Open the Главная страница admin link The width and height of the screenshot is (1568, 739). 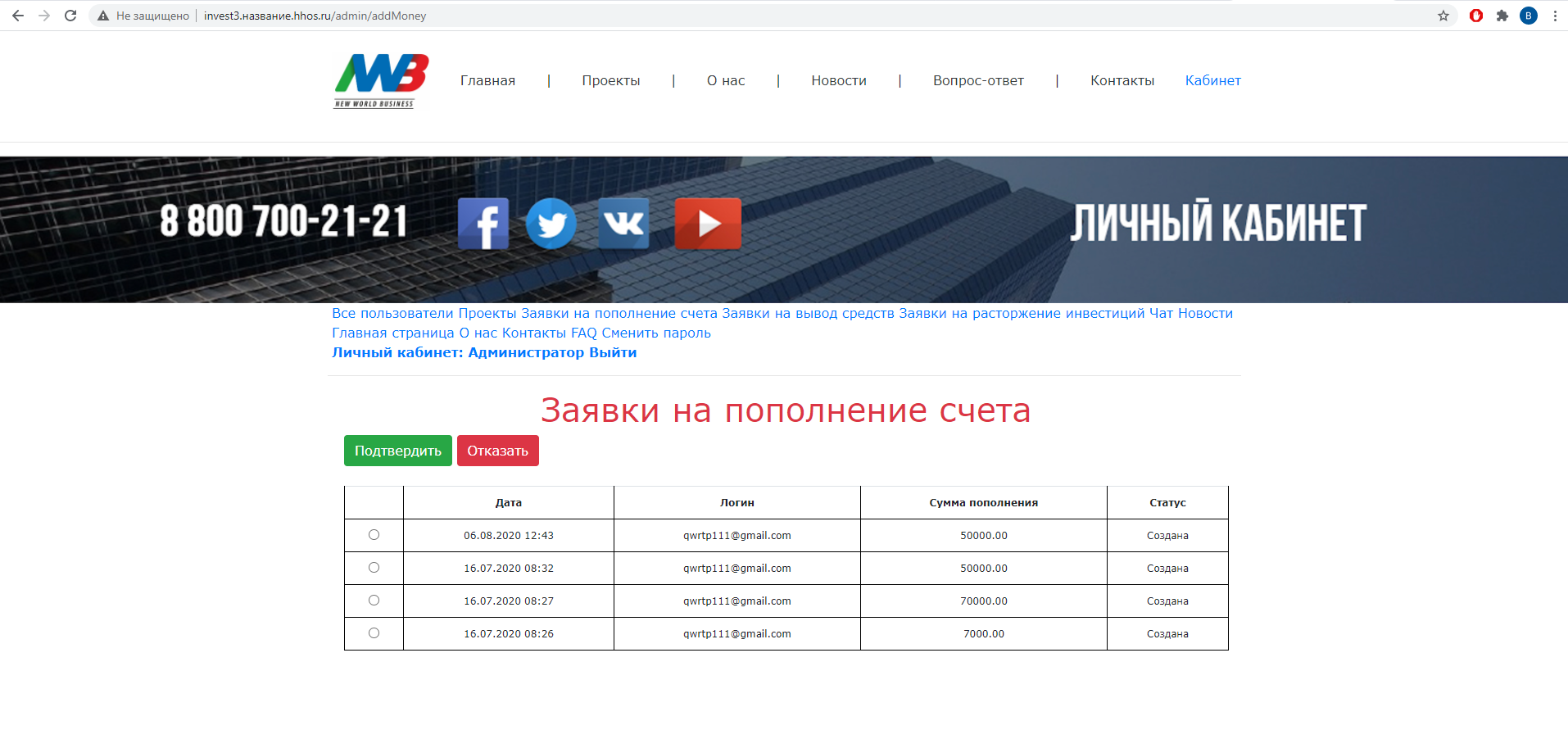tap(393, 333)
